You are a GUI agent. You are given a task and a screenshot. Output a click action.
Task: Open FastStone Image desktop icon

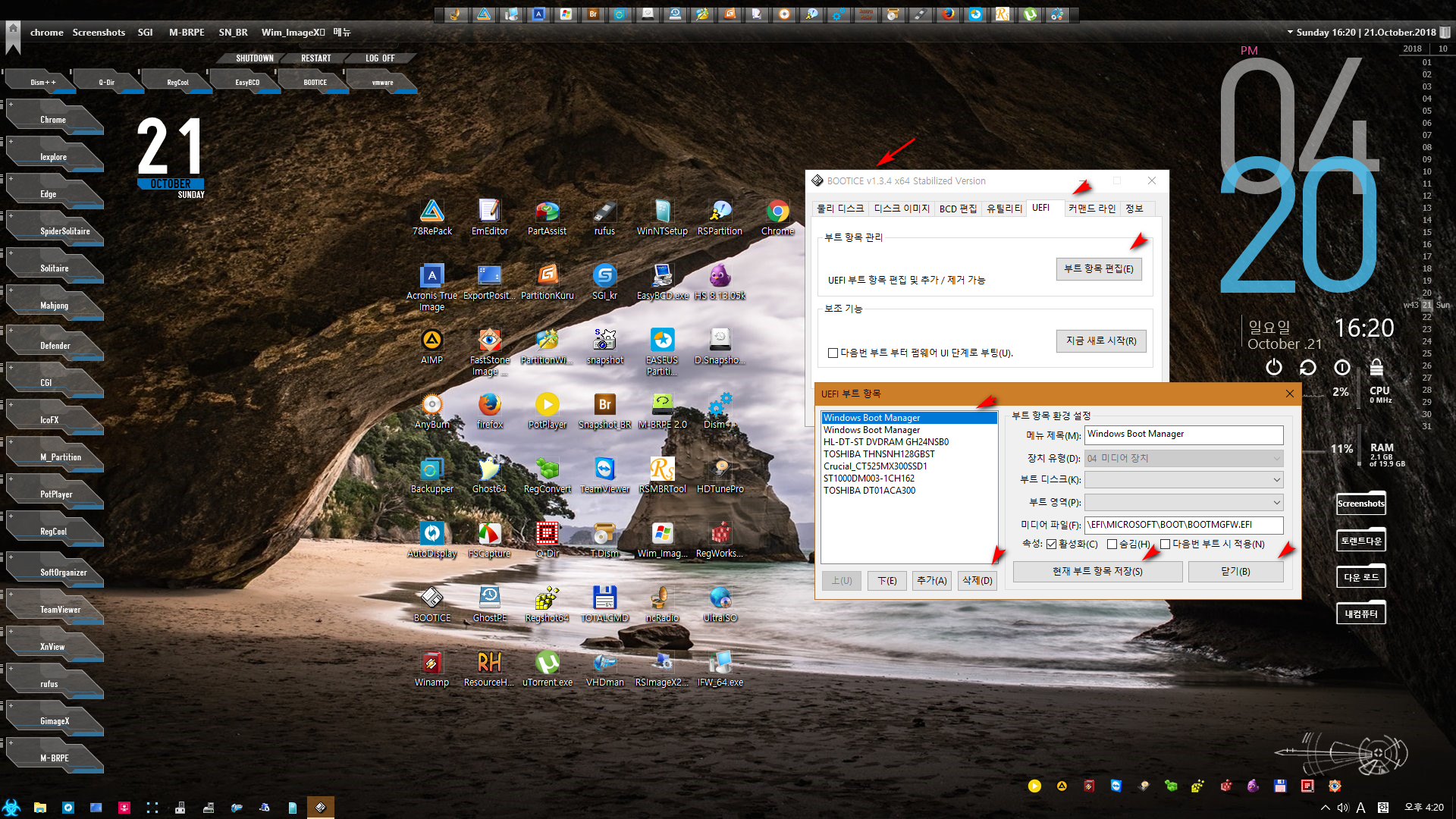(x=489, y=351)
